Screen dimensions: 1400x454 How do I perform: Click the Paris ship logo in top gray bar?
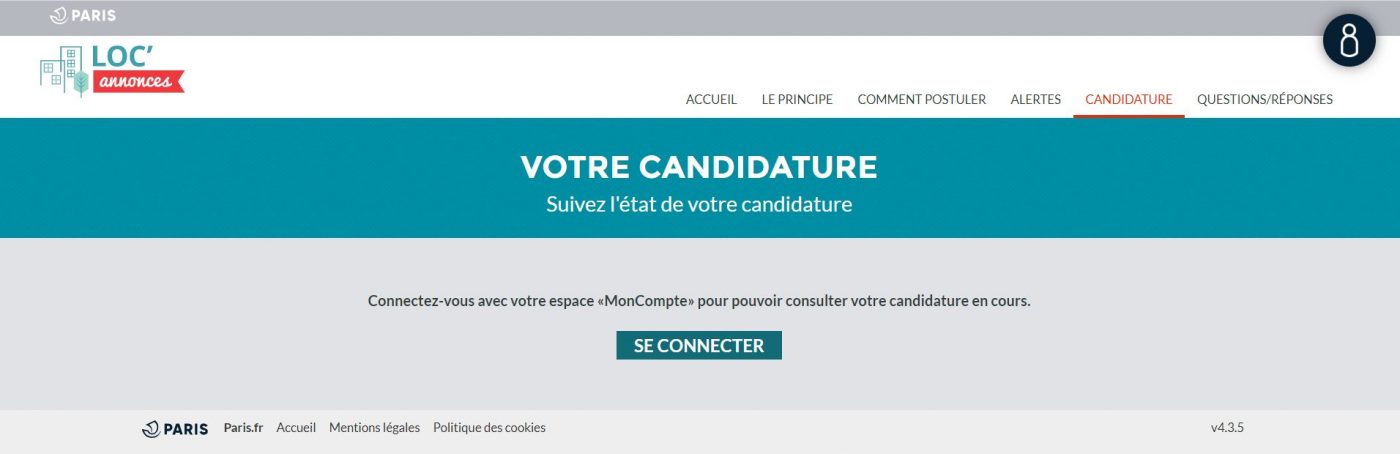(x=83, y=16)
